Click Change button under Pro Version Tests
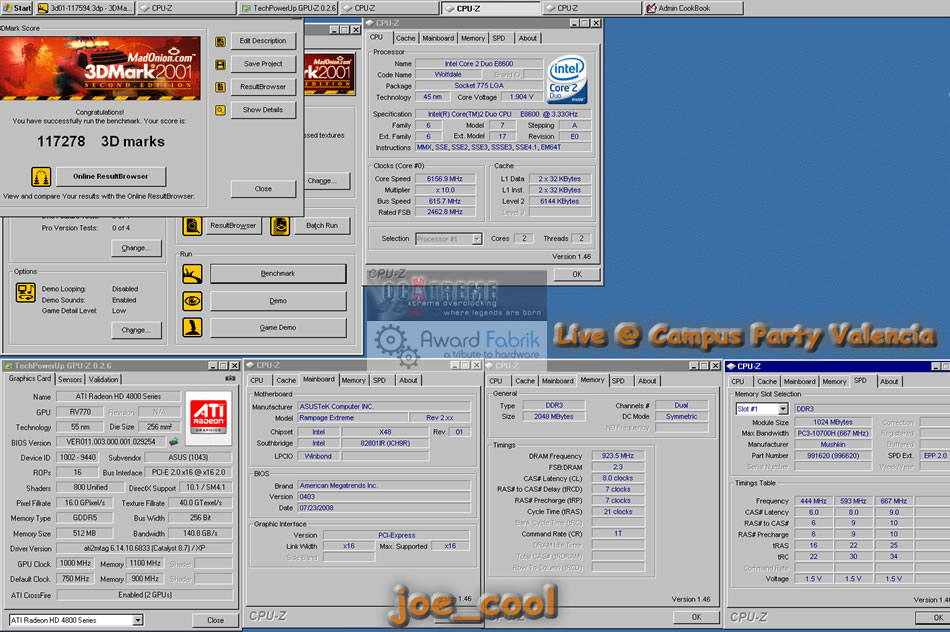 pyautogui.click(x=136, y=248)
